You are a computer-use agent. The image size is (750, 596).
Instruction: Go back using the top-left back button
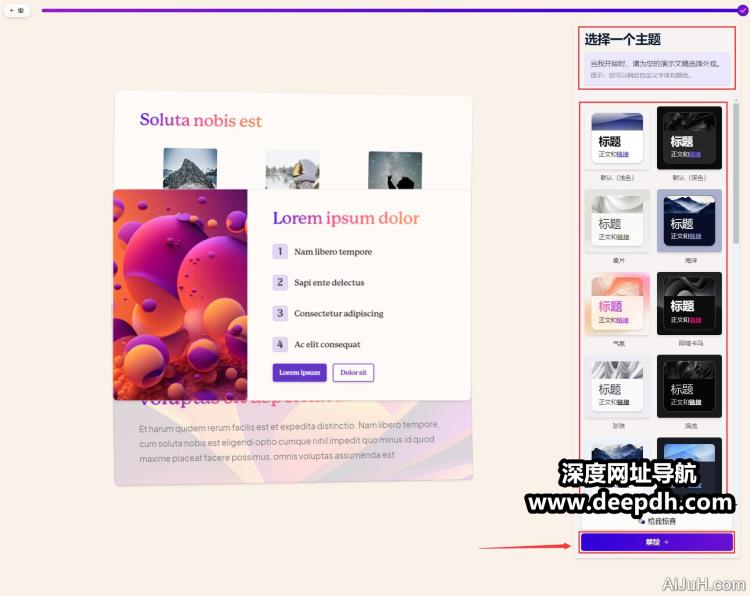tap(17, 10)
